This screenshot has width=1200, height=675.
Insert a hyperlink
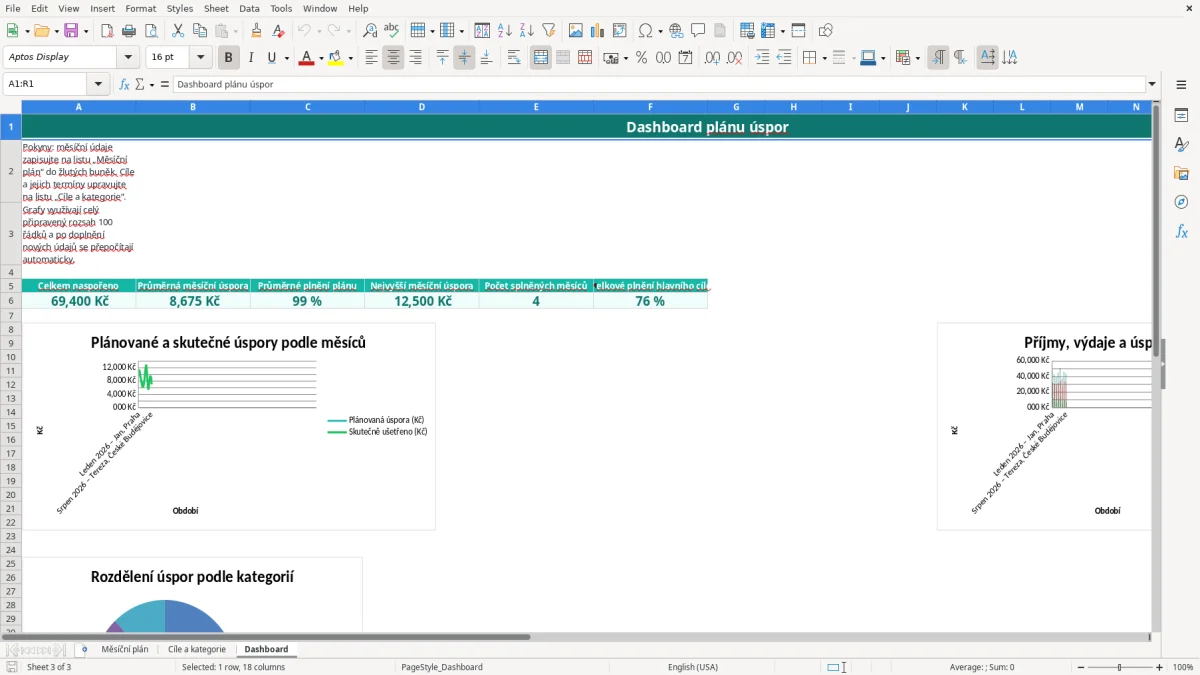pos(676,31)
